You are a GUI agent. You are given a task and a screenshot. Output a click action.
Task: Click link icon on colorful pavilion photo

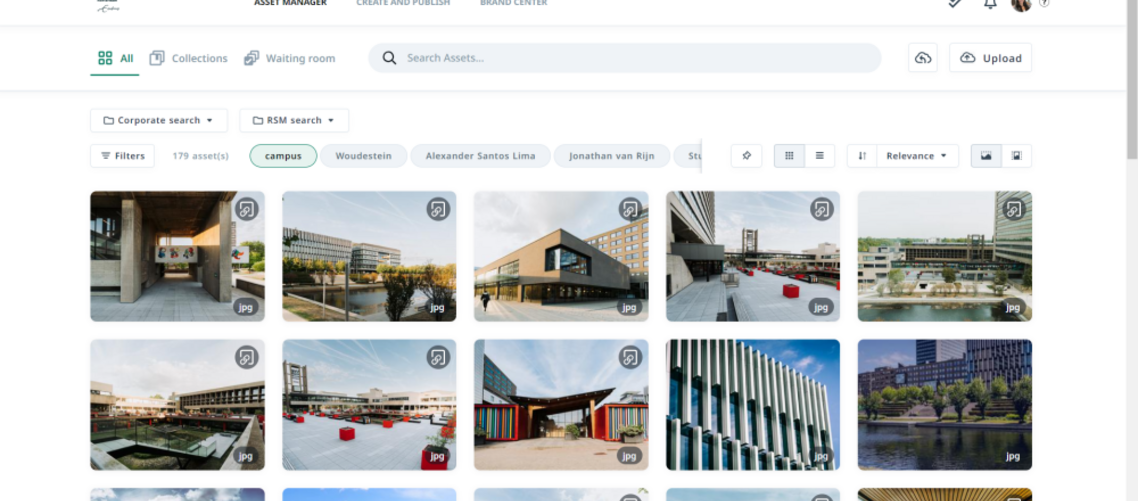point(630,357)
